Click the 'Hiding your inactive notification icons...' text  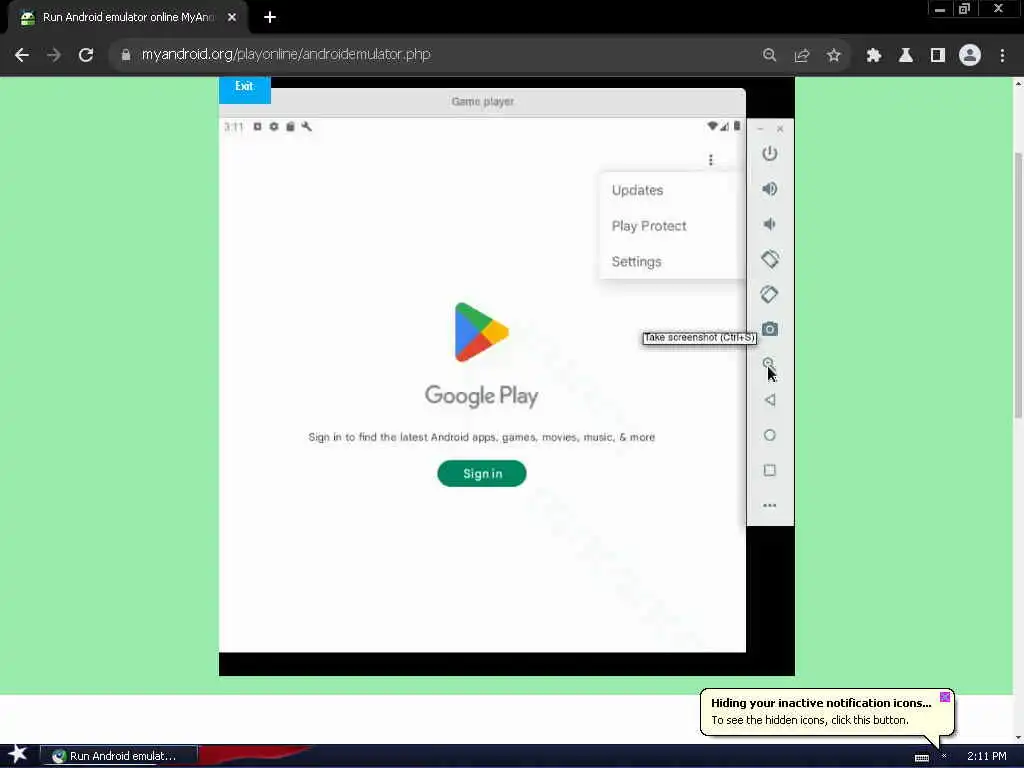pos(821,703)
